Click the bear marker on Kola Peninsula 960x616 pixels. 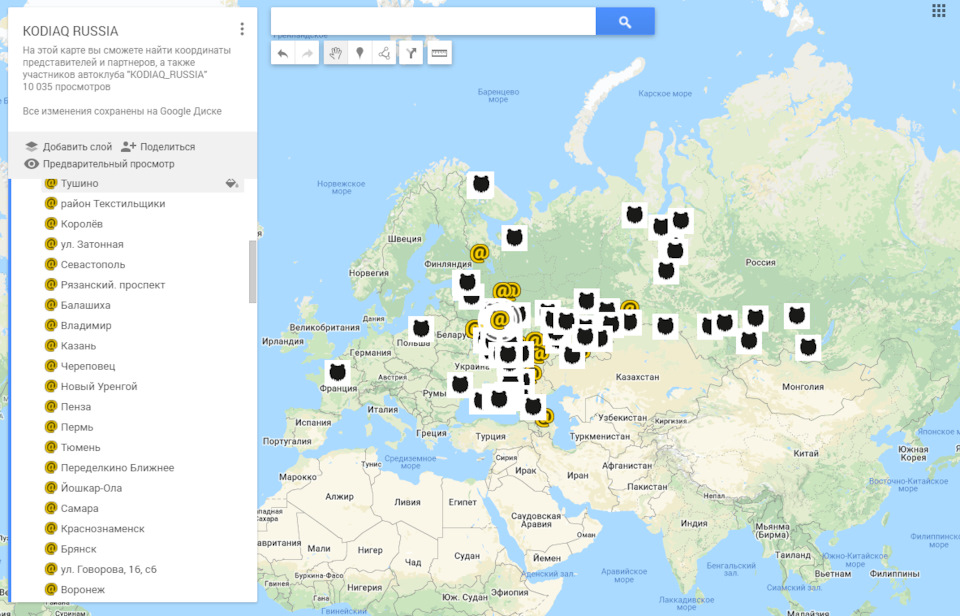tap(481, 184)
